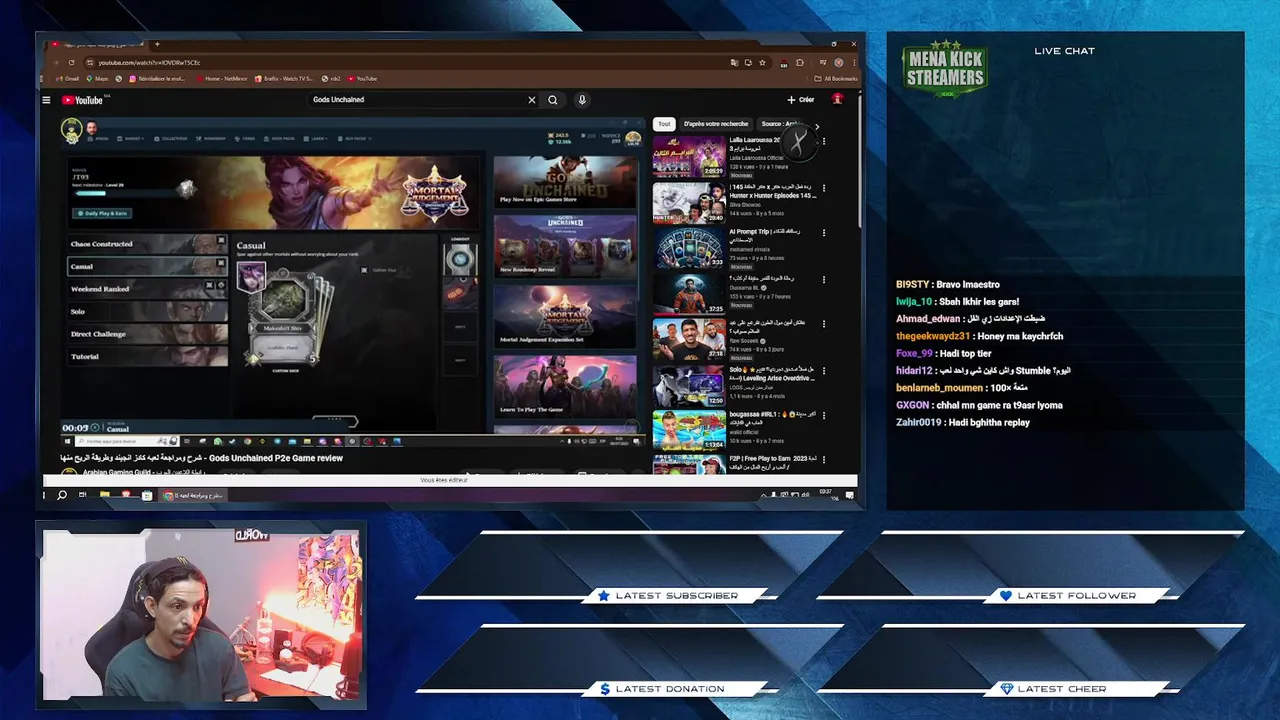The image size is (1280, 720).
Task: Start voice search with the microphone
Action: point(582,100)
